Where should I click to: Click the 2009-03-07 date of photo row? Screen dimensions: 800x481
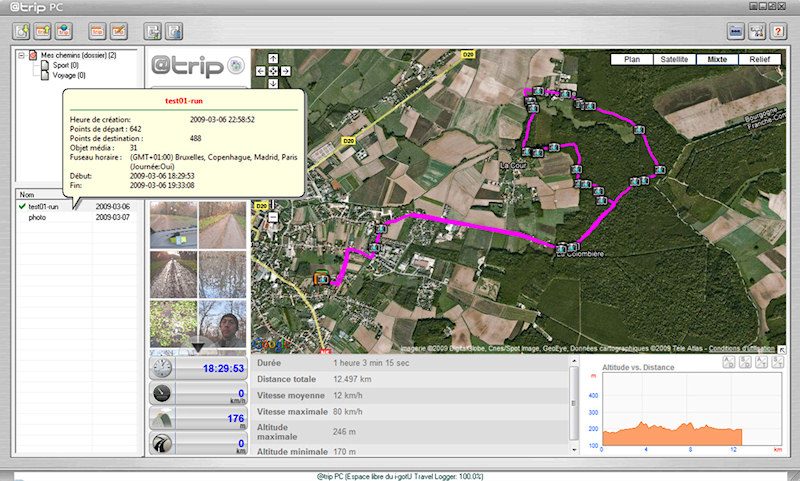(113, 217)
